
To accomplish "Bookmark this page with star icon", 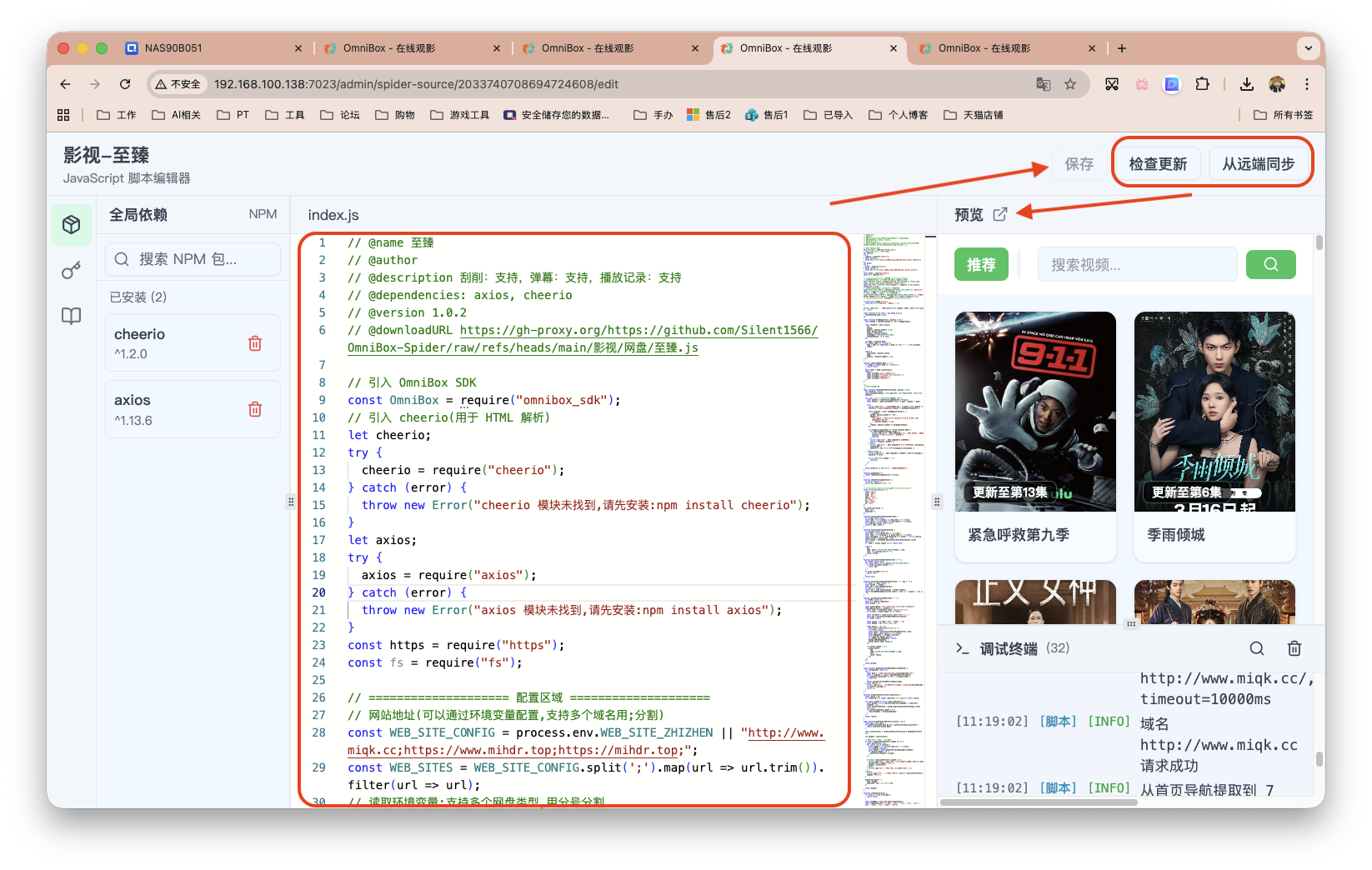I will click(x=1070, y=84).
